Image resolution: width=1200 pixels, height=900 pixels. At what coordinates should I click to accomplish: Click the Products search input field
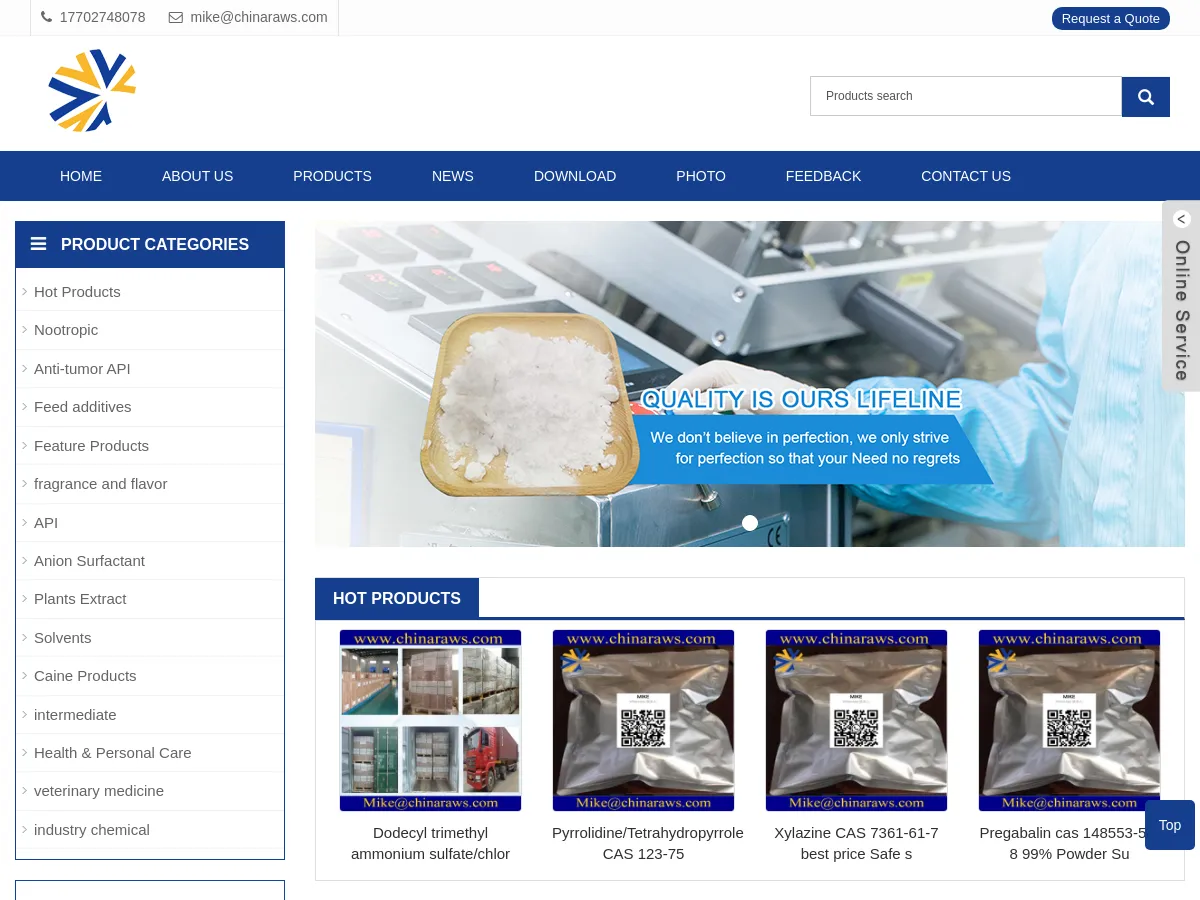[x=965, y=96]
